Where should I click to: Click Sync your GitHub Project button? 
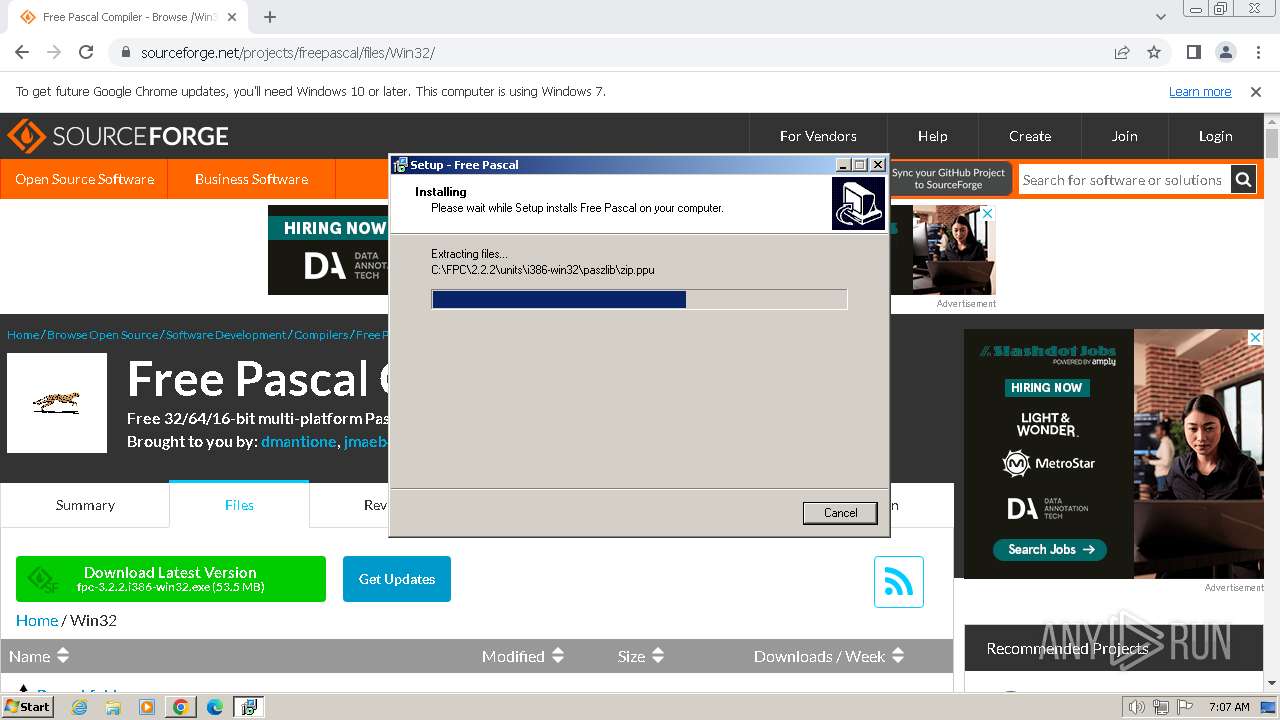[948, 179]
